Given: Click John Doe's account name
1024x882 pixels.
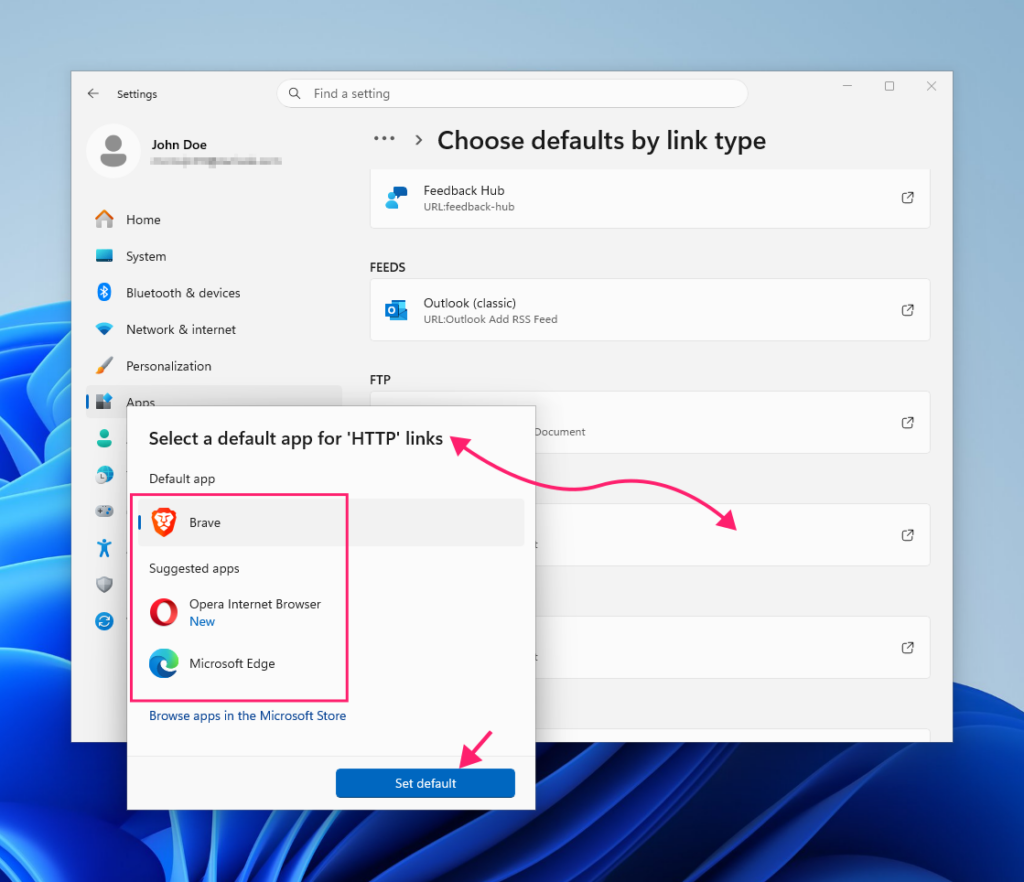Looking at the screenshot, I should click(179, 144).
